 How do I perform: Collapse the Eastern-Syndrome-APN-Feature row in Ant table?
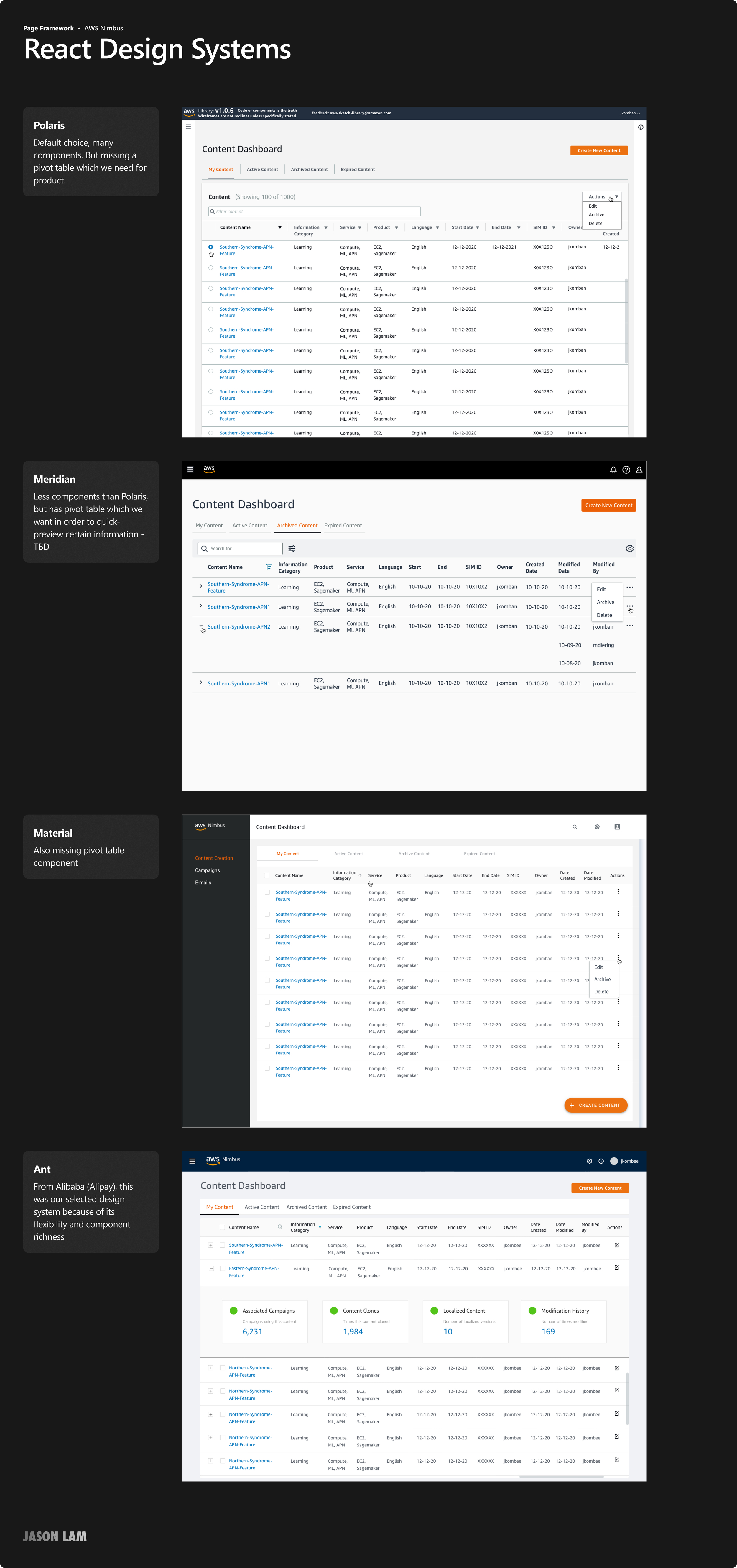(x=210, y=1269)
